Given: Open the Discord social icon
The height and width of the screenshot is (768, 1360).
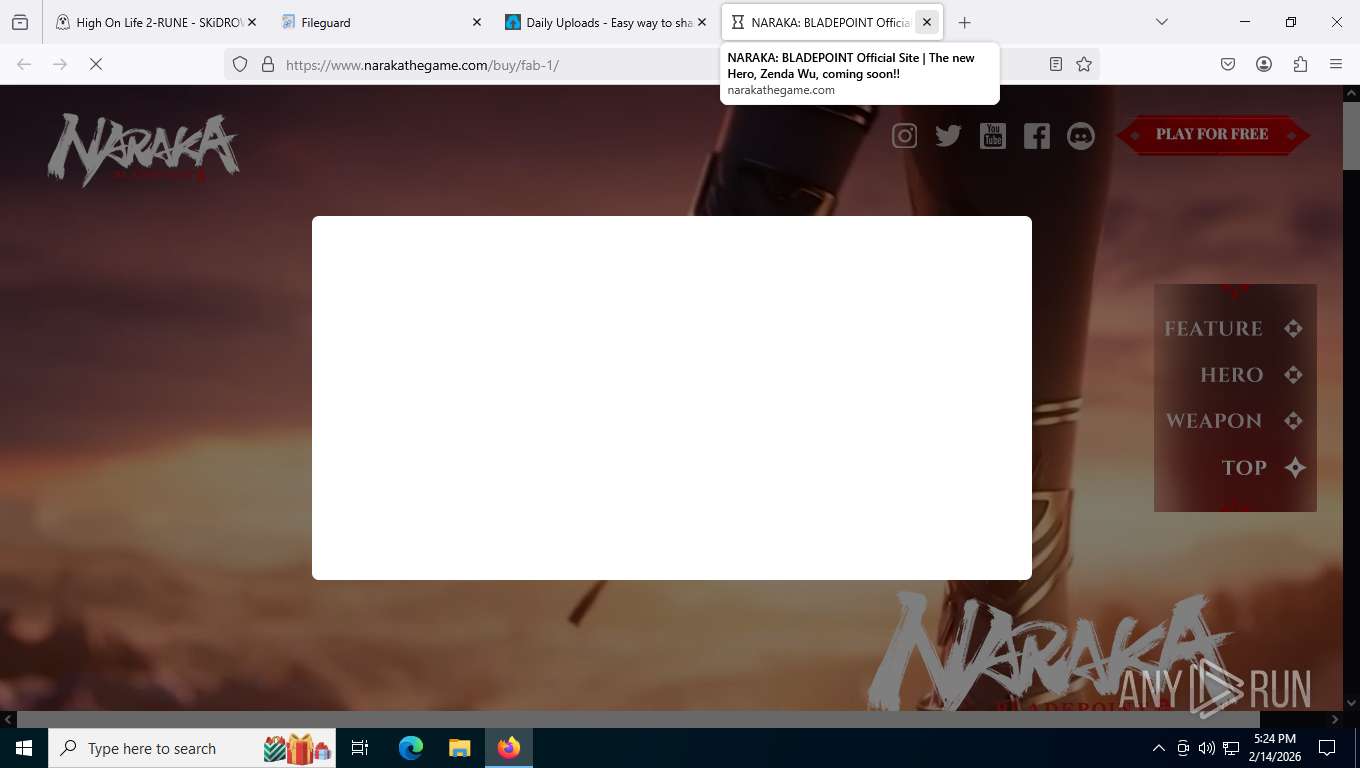Looking at the screenshot, I should pyautogui.click(x=1081, y=136).
